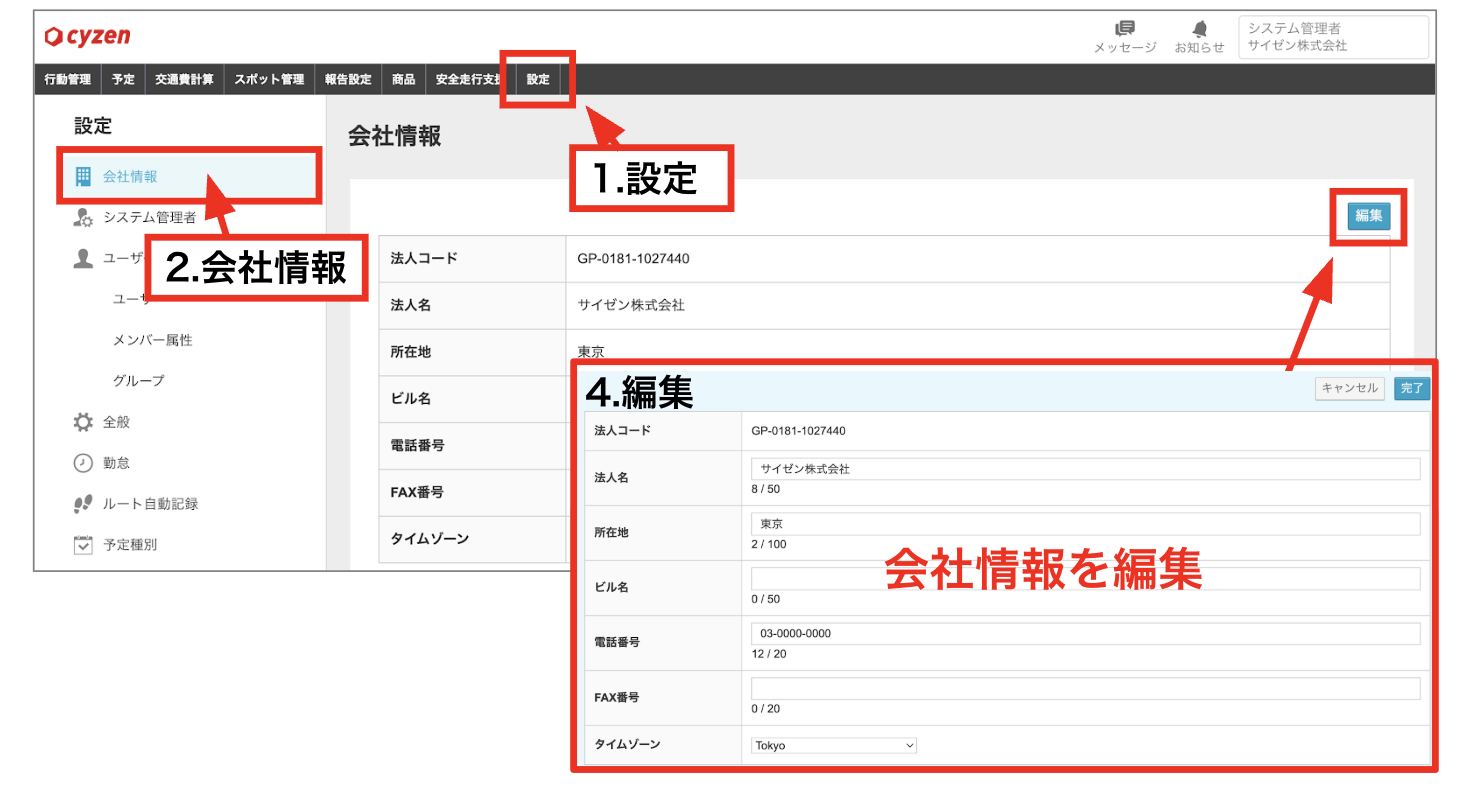Click the タイムゾーン label in the background table
1464x800 pixels.
pos(430,539)
